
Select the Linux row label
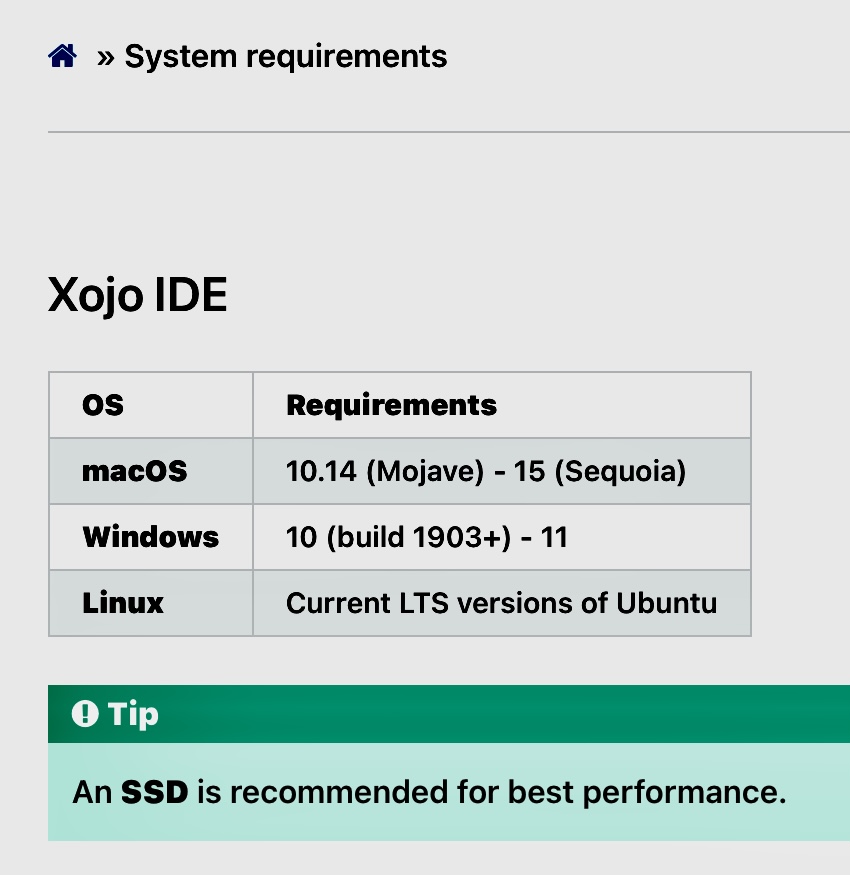click(123, 603)
